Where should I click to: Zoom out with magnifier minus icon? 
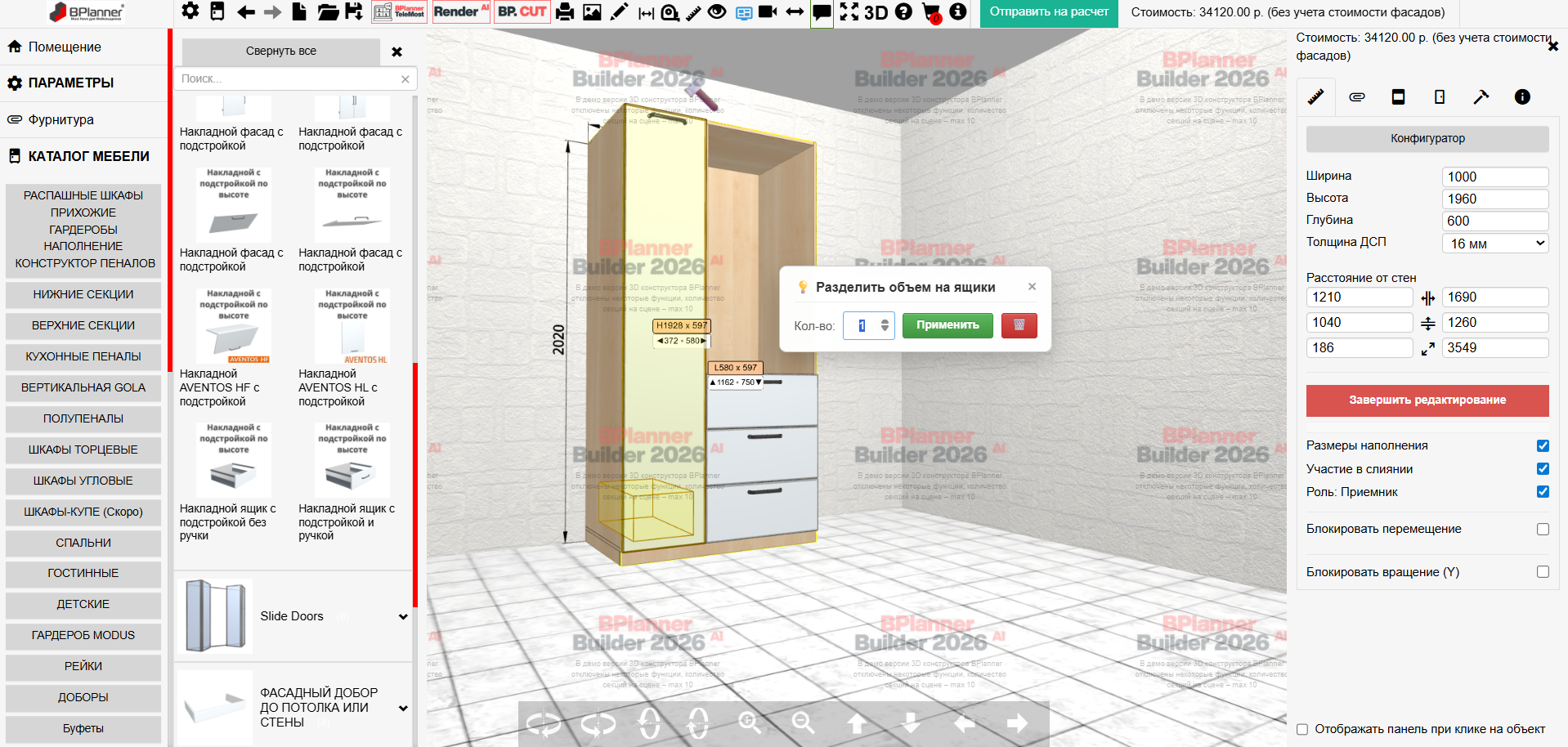pos(804,722)
